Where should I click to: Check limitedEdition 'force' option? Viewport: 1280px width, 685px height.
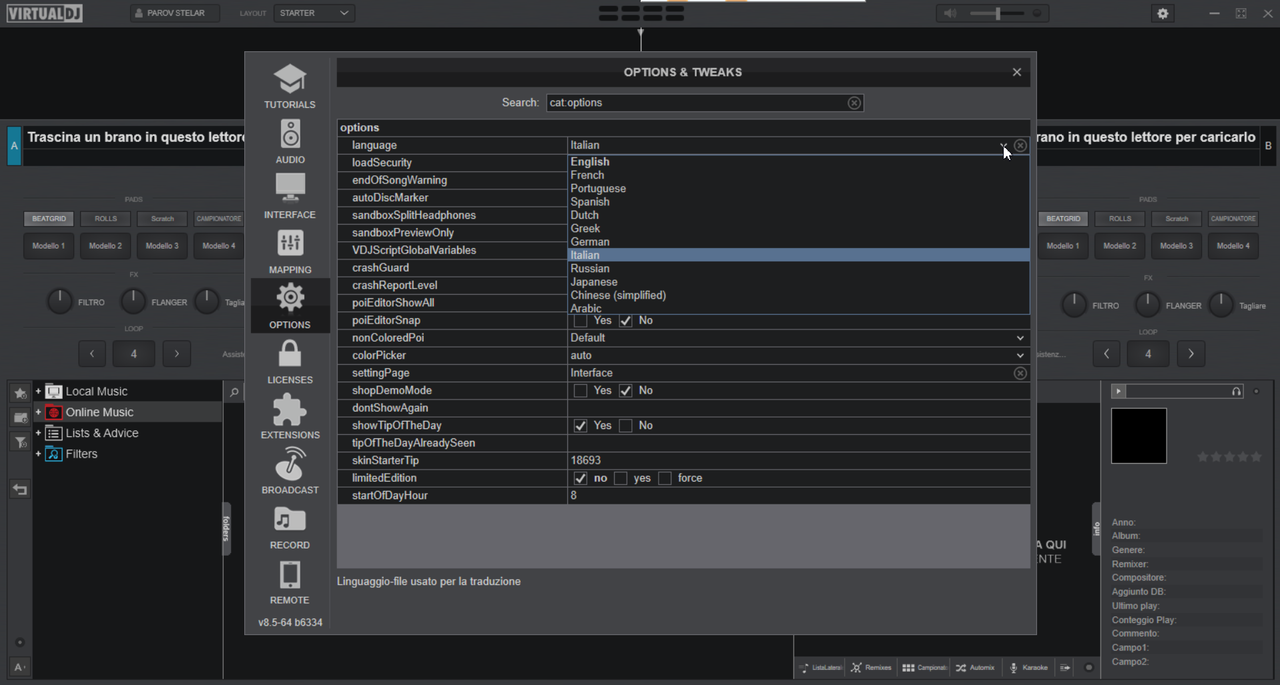tap(664, 479)
